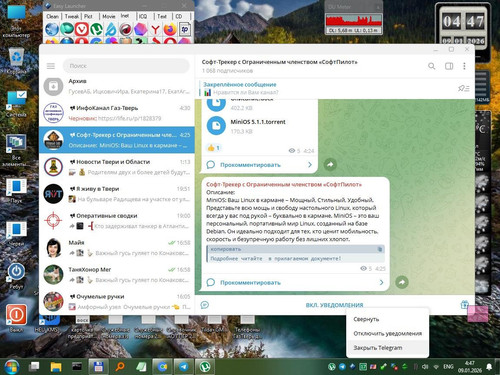The width and height of the screenshot is (500, 375).
Task: Open the orange search magnifier on taskbar
Action: click(120, 367)
